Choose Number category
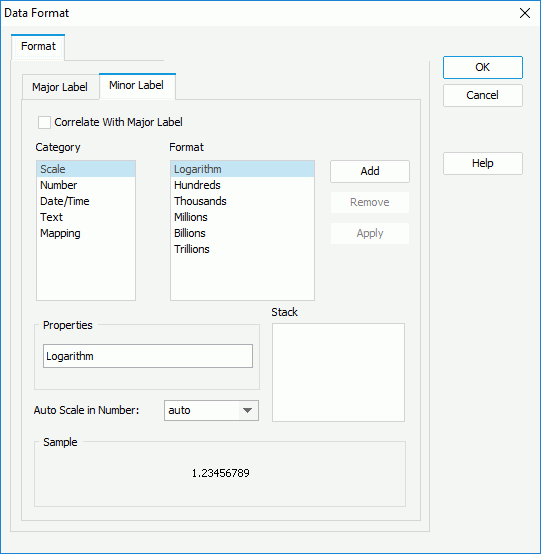The height and width of the screenshot is (554, 541). (86, 185)
